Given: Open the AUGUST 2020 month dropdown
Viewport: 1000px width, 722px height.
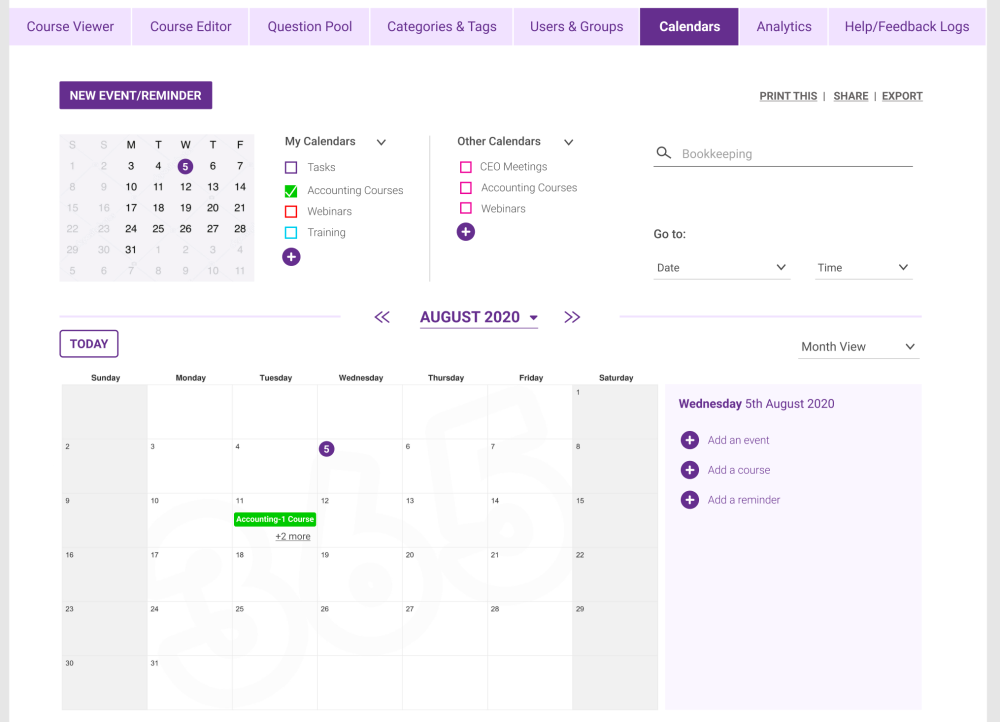Looking at the screenshot, I should 479,317.
